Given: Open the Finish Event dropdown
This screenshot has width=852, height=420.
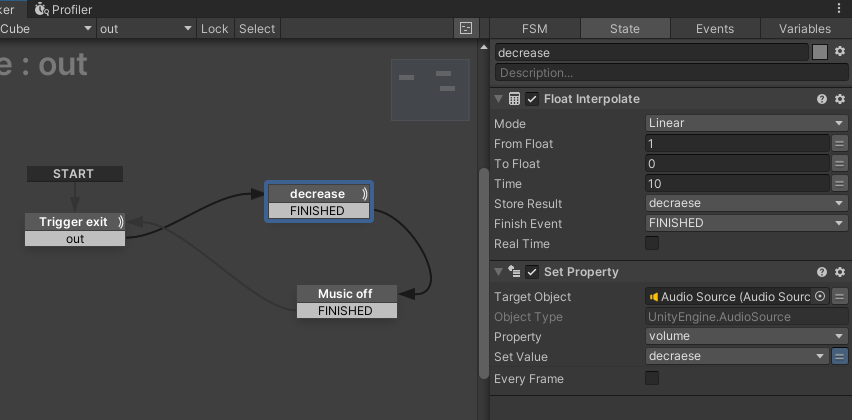Looking at the screenshot, I should click(747, 223).
